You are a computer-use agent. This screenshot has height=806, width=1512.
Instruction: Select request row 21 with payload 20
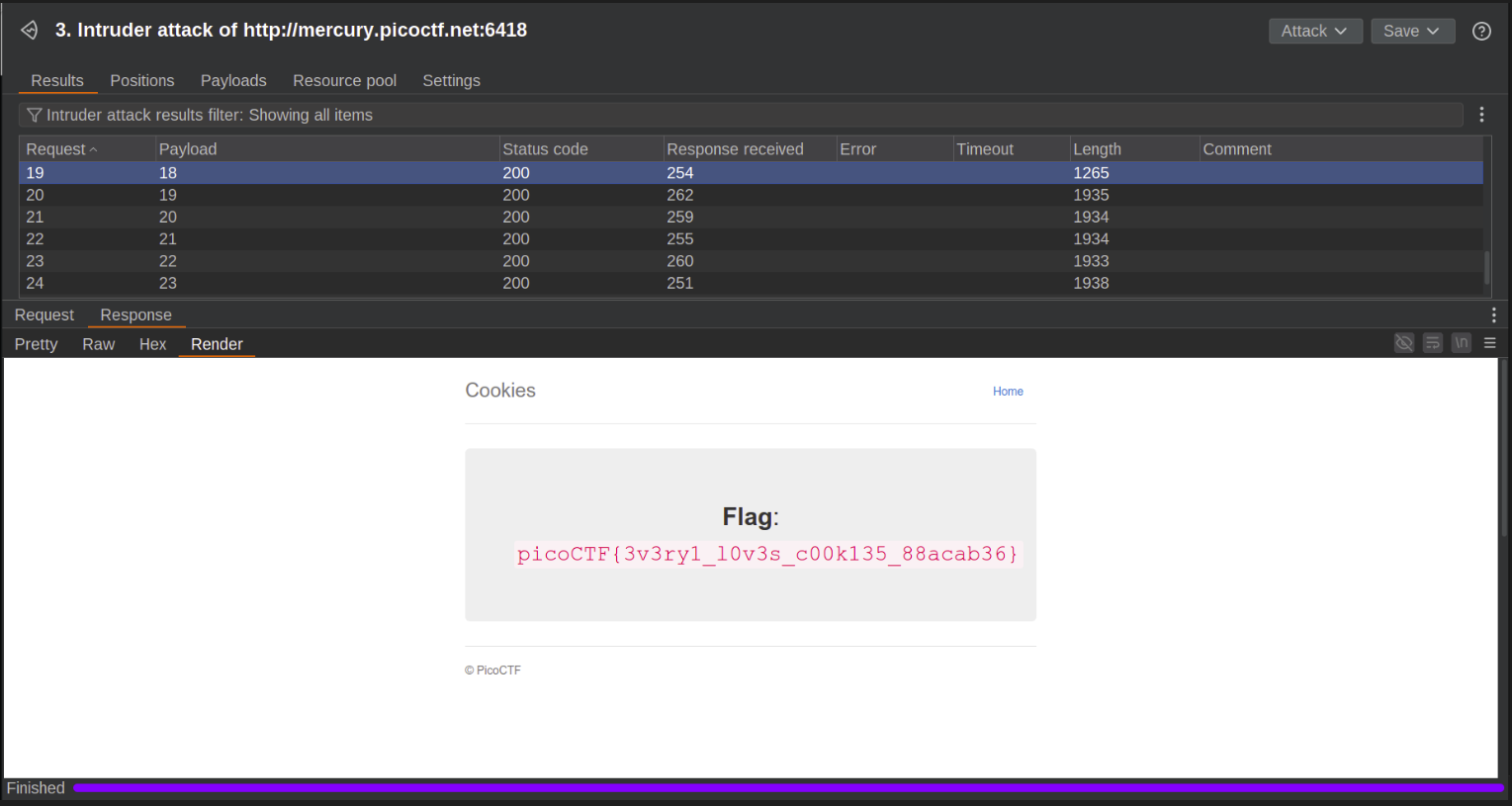pos(752,217)
